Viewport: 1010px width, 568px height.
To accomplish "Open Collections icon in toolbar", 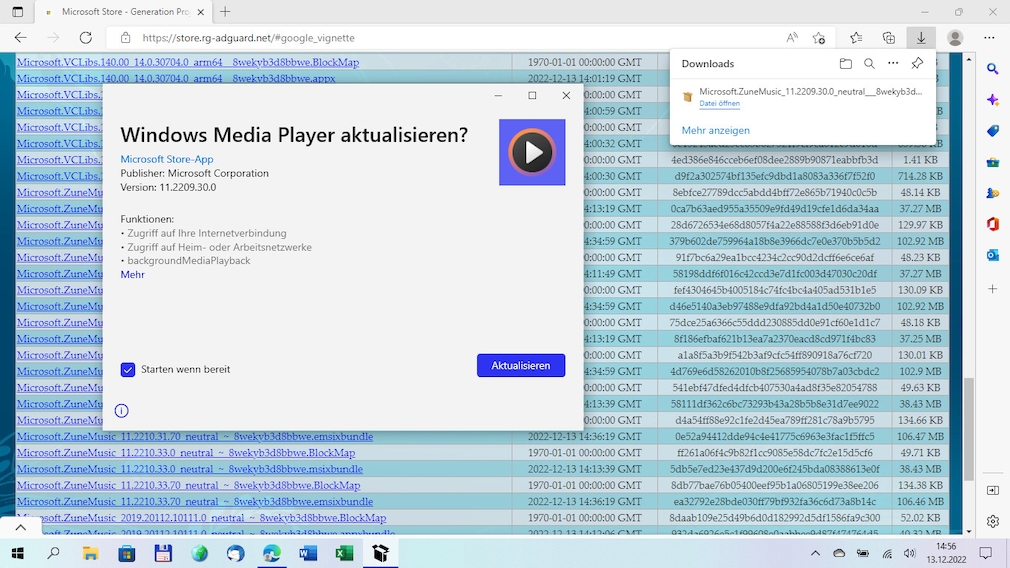I will point(889,37).
